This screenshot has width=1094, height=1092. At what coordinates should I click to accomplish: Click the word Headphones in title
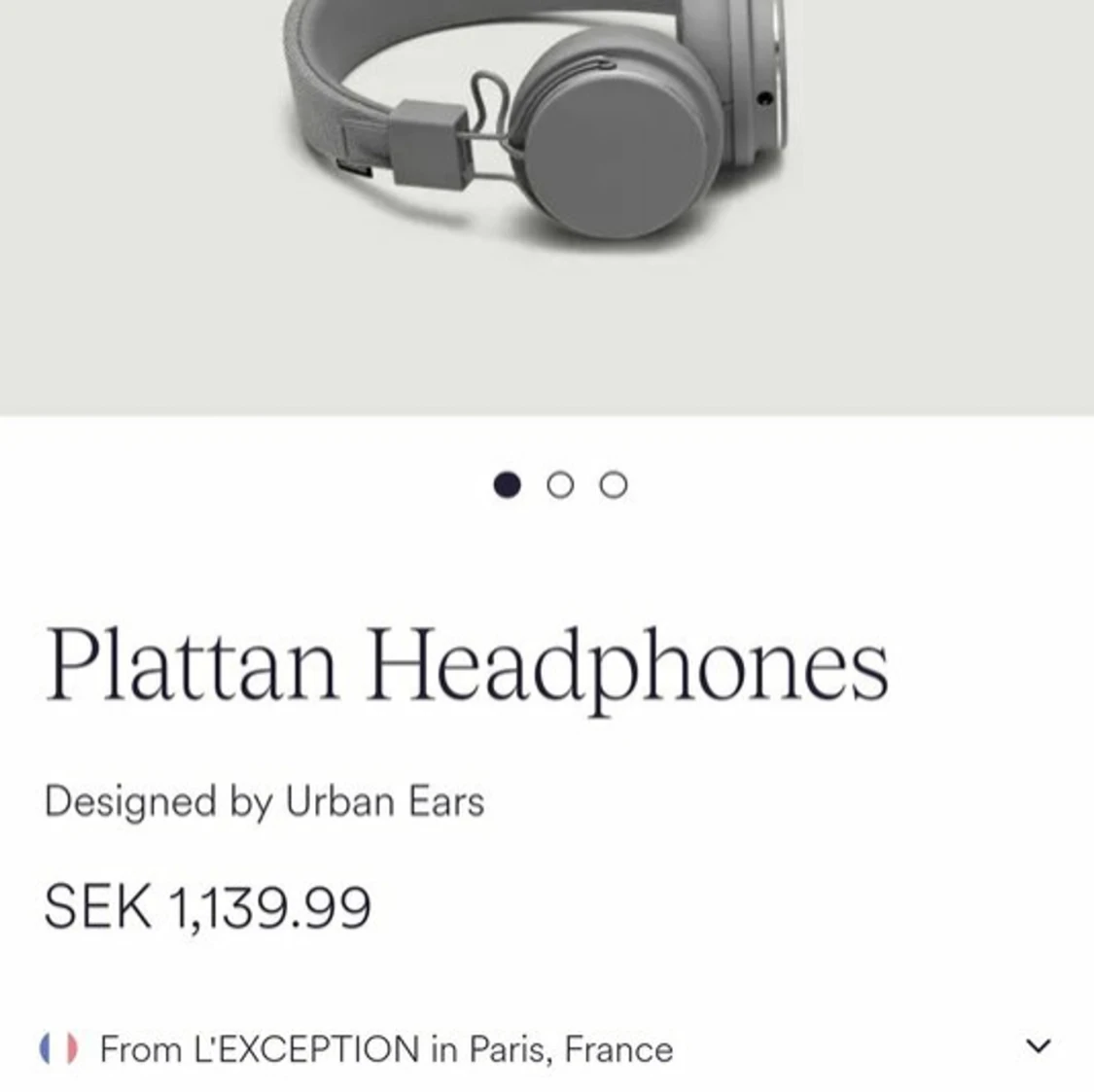click(628, 664)
